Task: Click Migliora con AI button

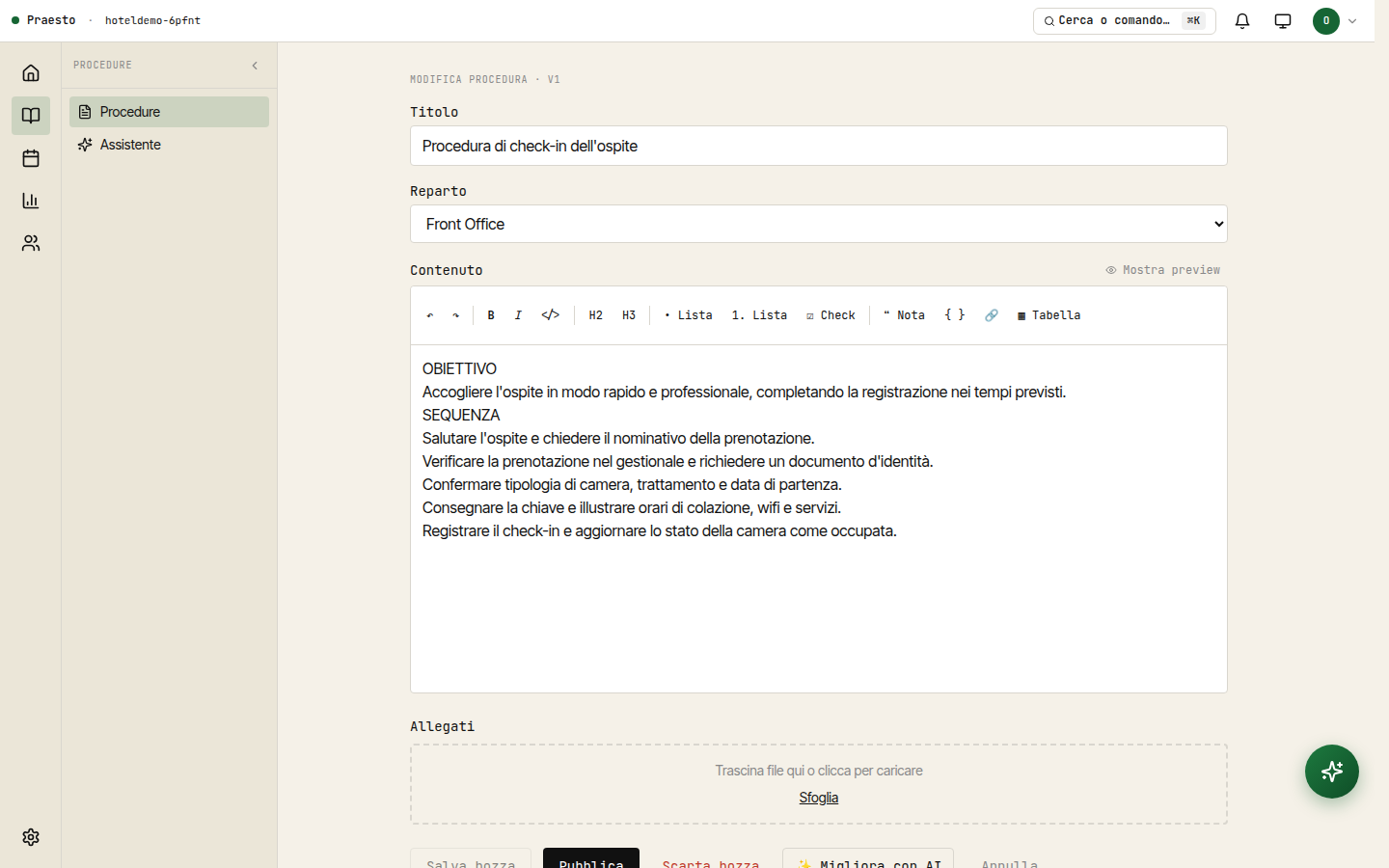Action: pyautogui.click(x=868, y=858)
